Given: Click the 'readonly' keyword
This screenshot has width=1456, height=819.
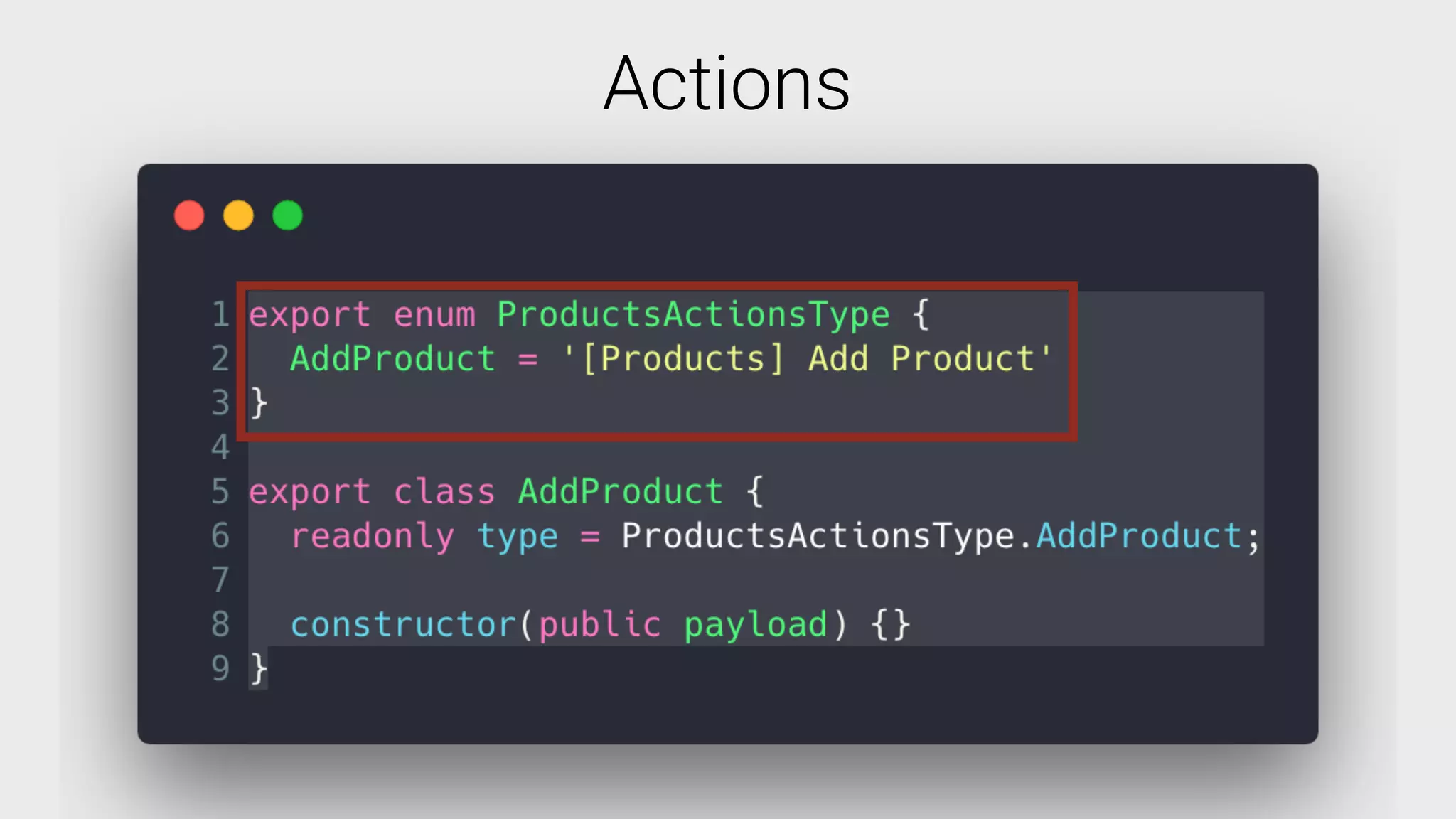Looking at the screenshot, I should pyautogui.click(x=373, y=536).
